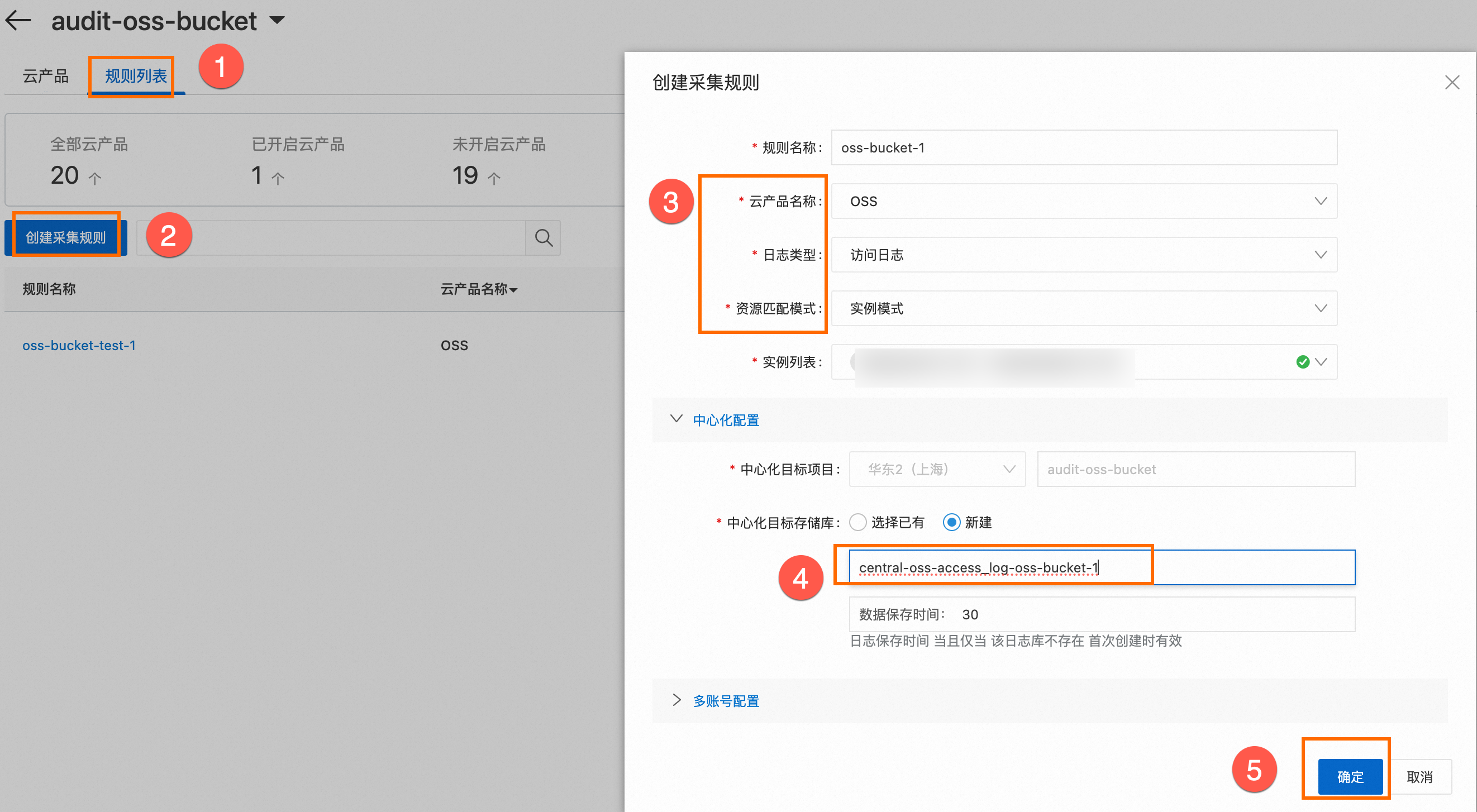This screenshot has height=812, width=1477.
Task: Switch to the 规则列表 tab
Action: (136, 75)
